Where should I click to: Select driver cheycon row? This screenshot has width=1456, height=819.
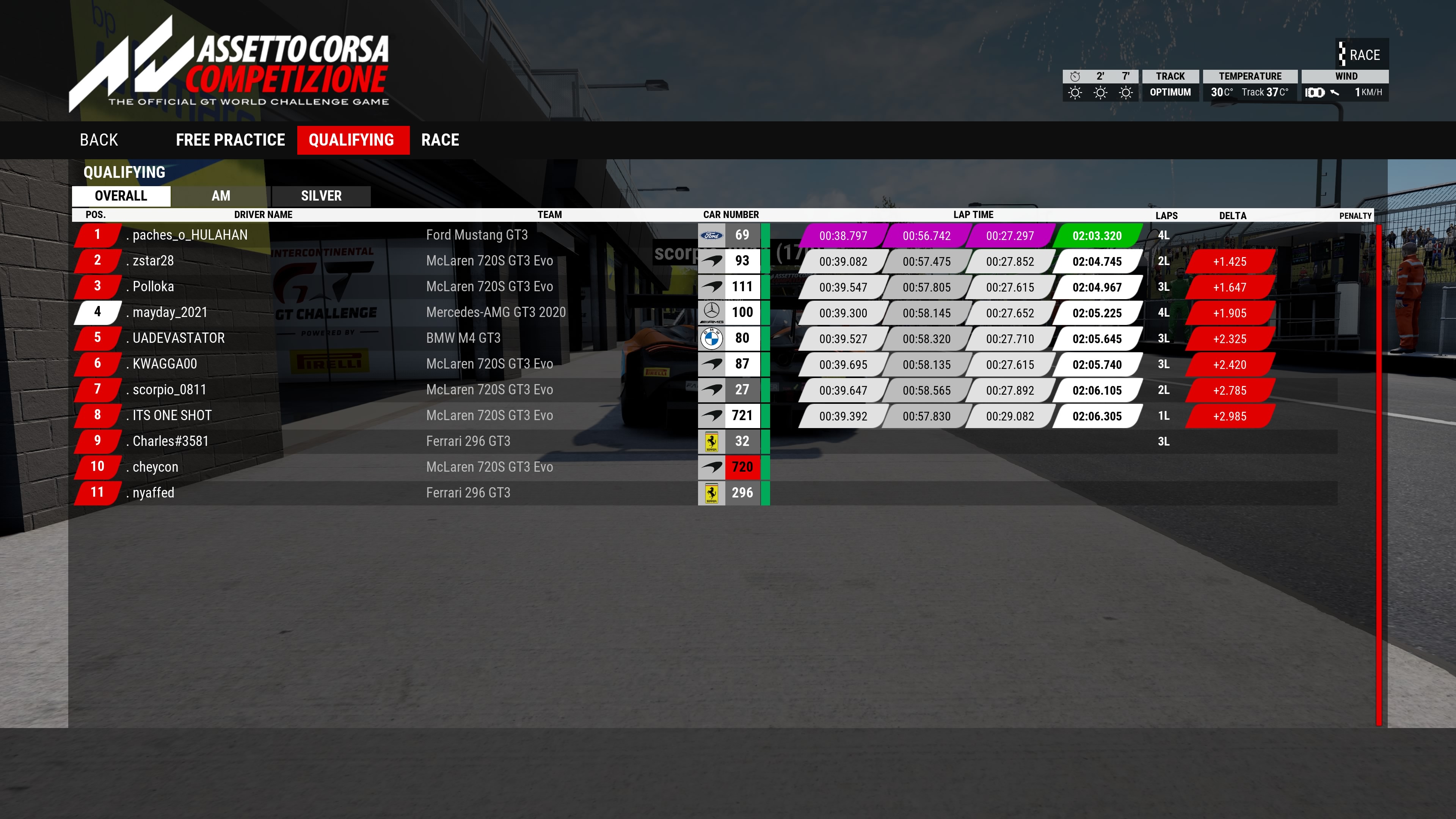(704, 468)
